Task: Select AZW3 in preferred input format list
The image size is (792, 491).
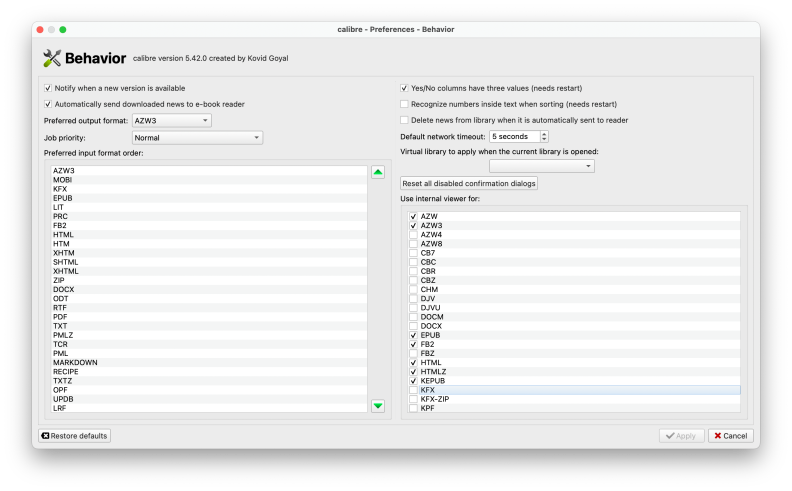Action: [209, 171]
